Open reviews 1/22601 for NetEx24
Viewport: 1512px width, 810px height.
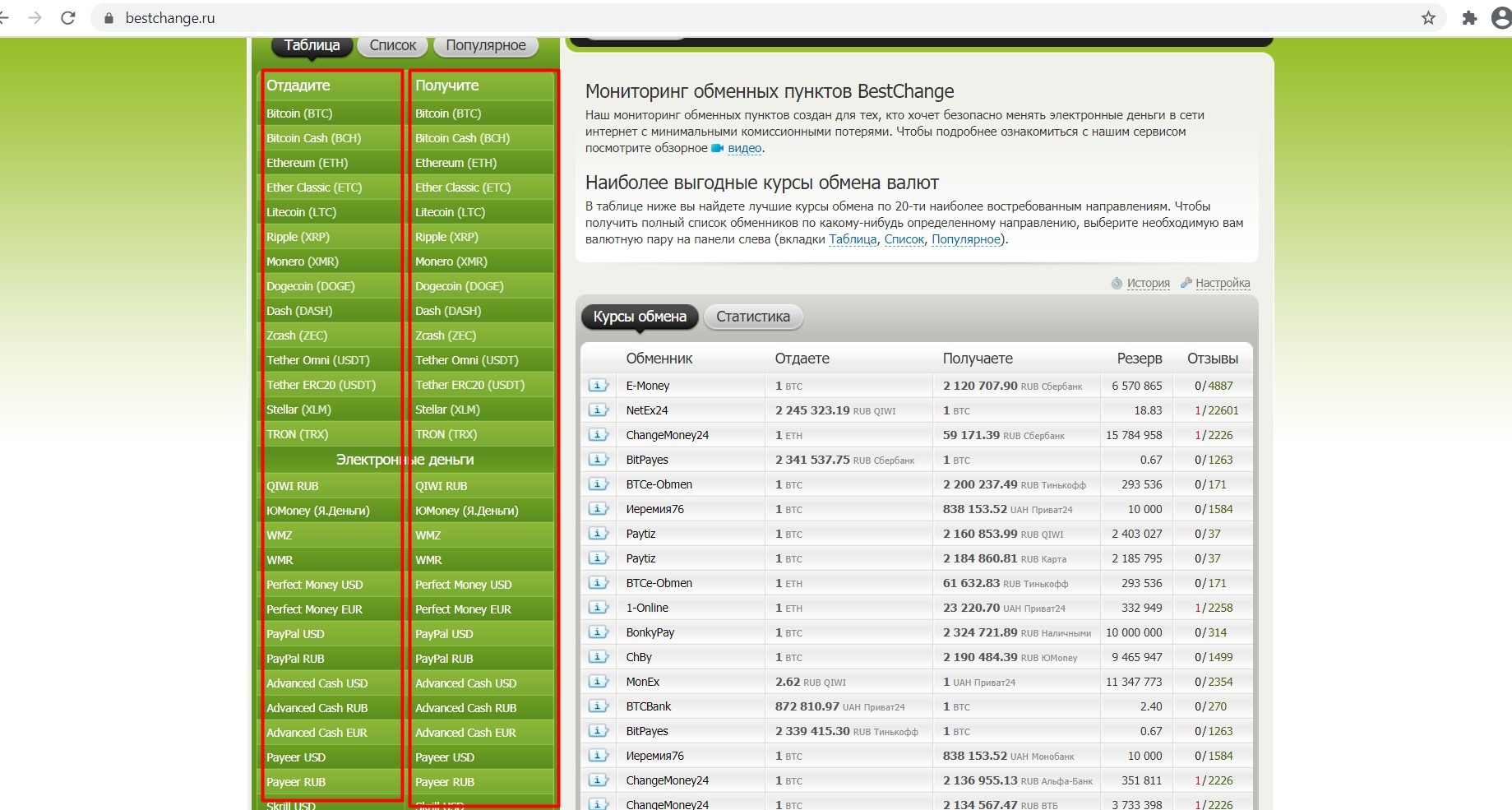[x=1217, y=410]
